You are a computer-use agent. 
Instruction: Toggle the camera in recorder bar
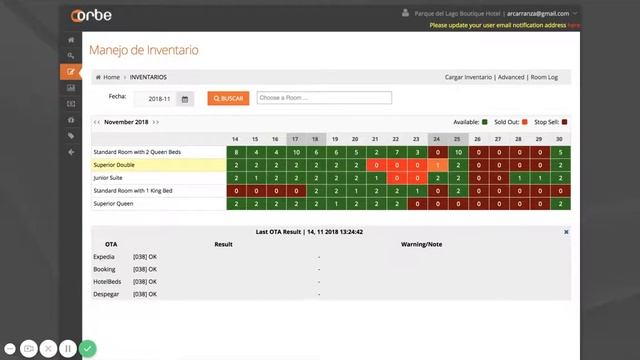click(29, 349)
